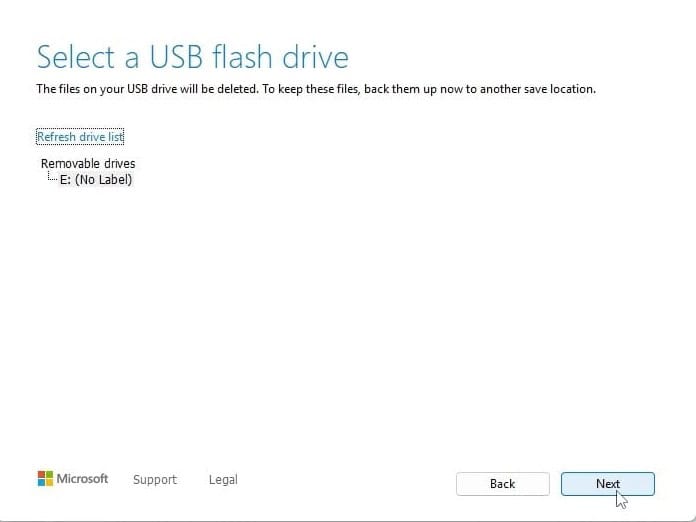This screenshot has height=522, width=696.
Task: Click the "(No Label)" text of drive E:
Action: tap(104, 180)
